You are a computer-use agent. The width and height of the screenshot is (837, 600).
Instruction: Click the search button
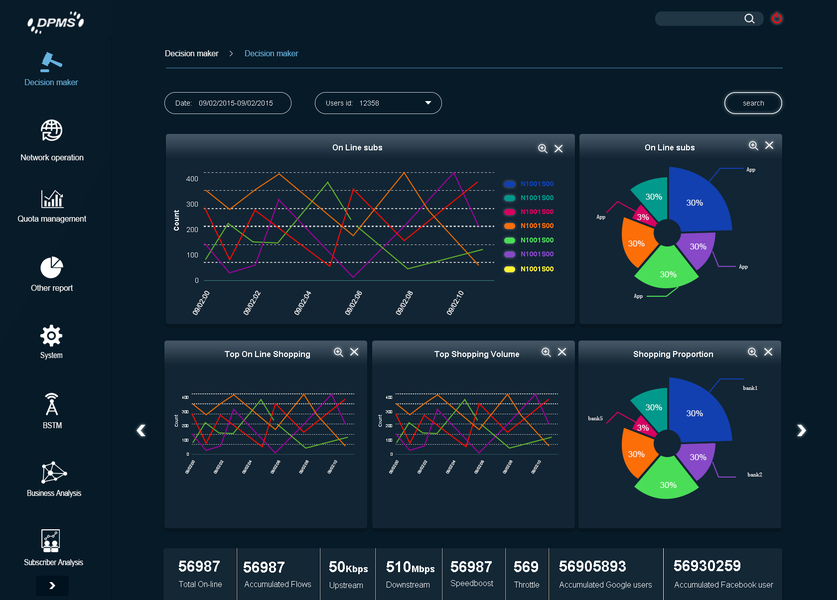[x=753, y=103]
